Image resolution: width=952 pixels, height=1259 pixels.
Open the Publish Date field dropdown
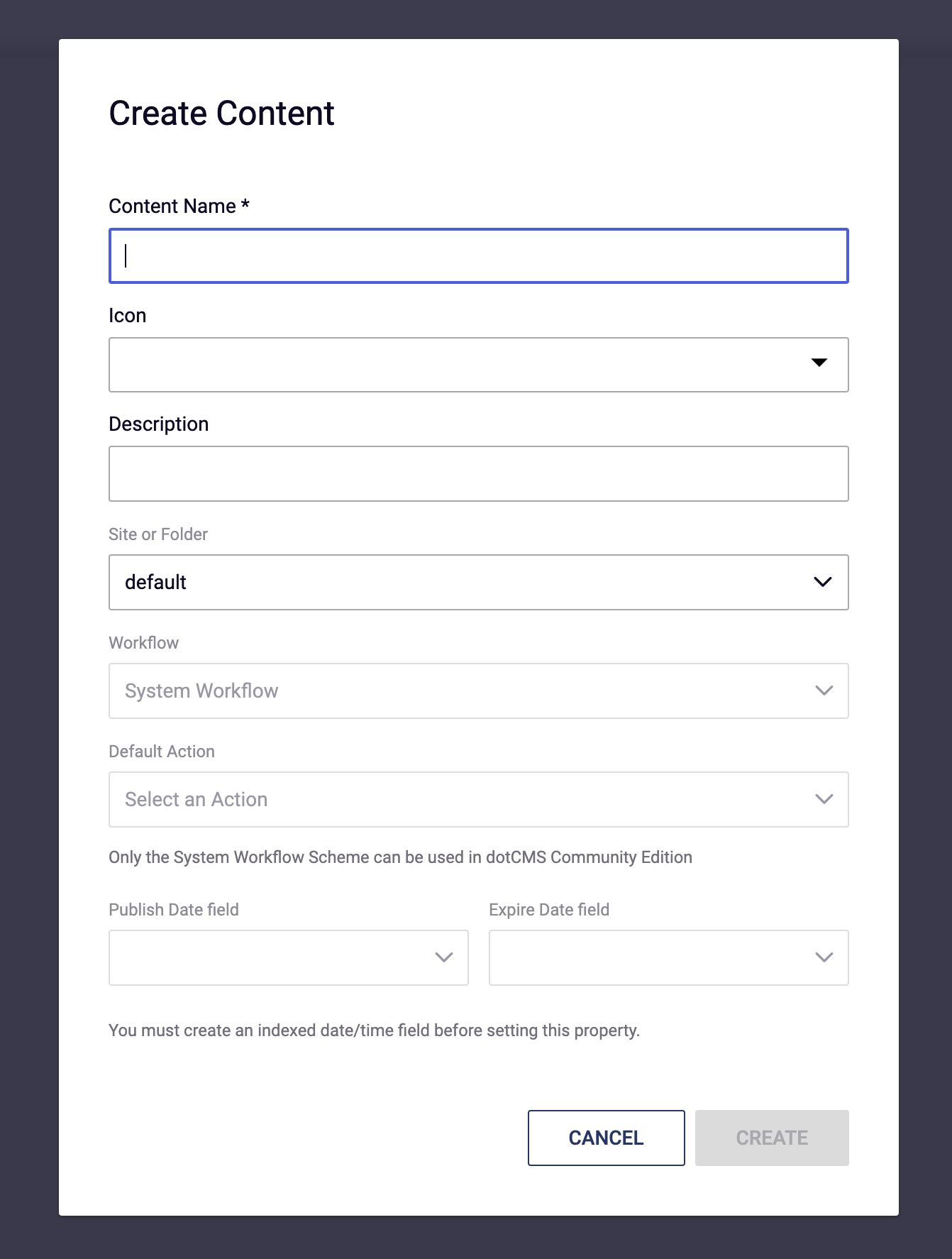pyautogui.click(x=288, y=957)
